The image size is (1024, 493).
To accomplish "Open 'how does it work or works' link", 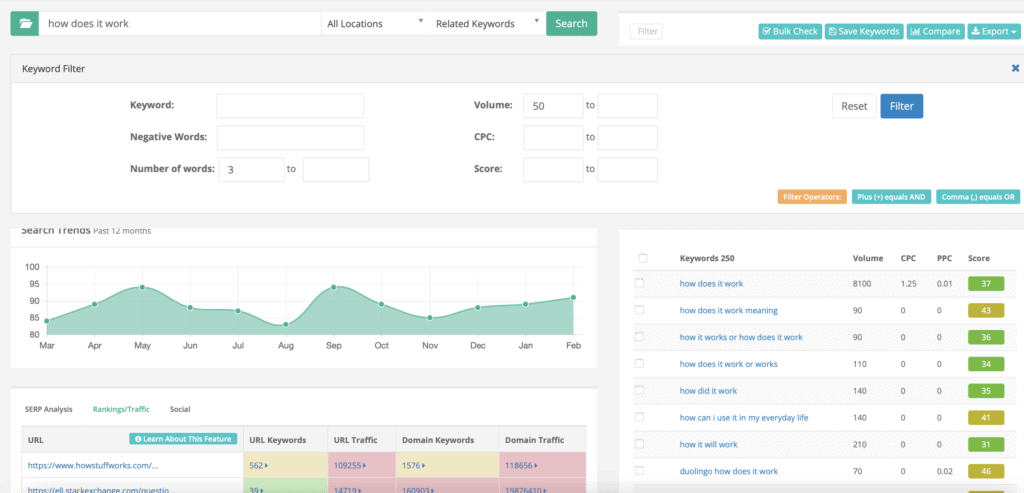I will [729, 364].
